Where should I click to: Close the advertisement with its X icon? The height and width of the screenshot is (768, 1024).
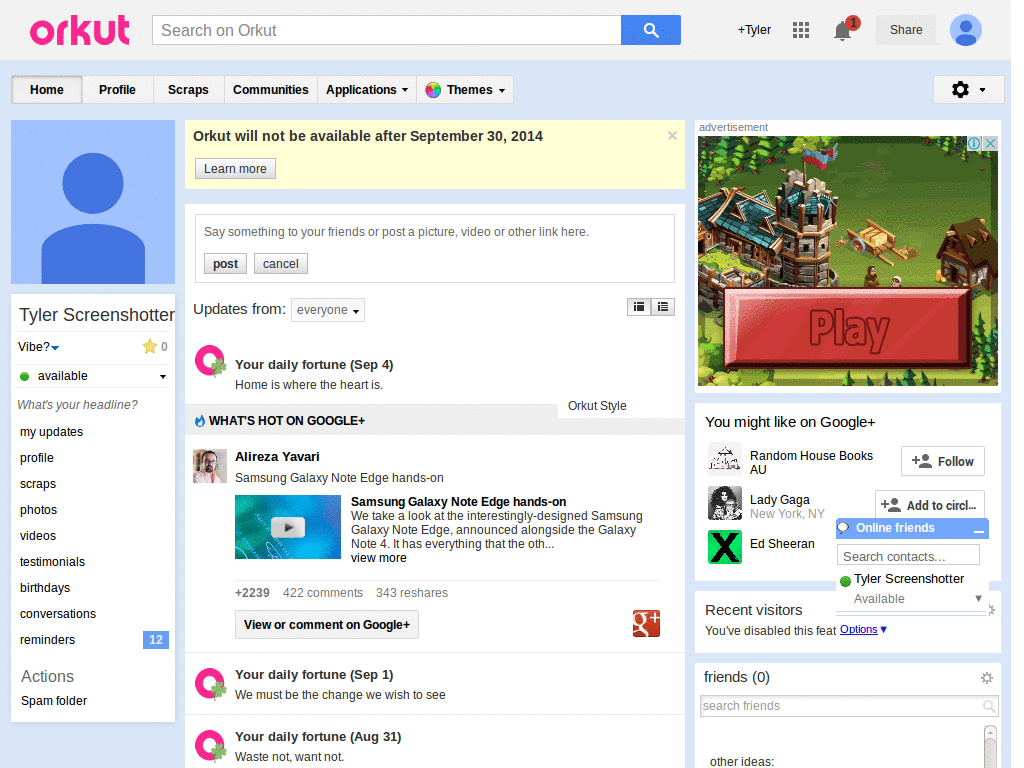click(991, 143)
